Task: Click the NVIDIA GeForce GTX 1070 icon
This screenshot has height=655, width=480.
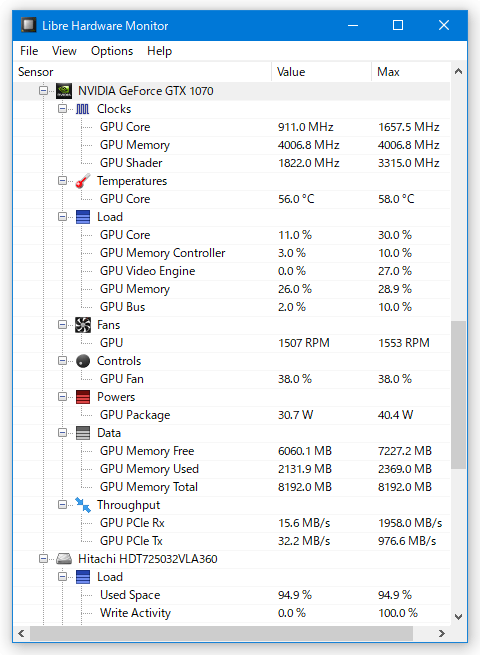Action: coord(64,91)
